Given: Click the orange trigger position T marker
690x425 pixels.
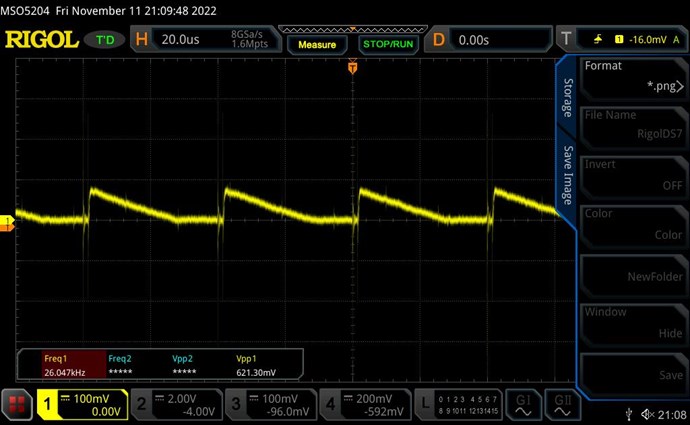Looking at the screenshot, I should click(352, 67).
